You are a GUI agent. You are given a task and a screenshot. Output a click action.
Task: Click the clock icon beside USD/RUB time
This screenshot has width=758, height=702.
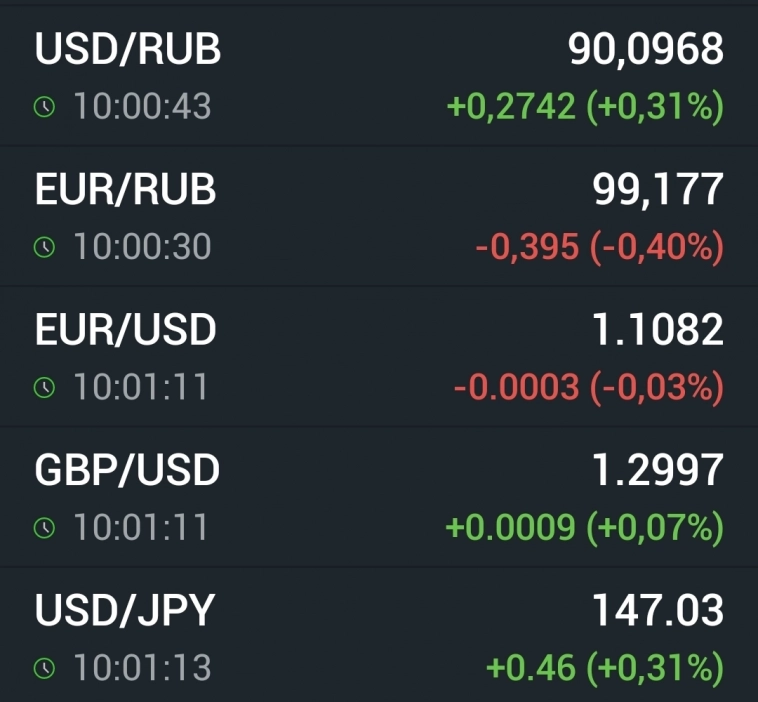pyautogui.click(x=44, y=107)
